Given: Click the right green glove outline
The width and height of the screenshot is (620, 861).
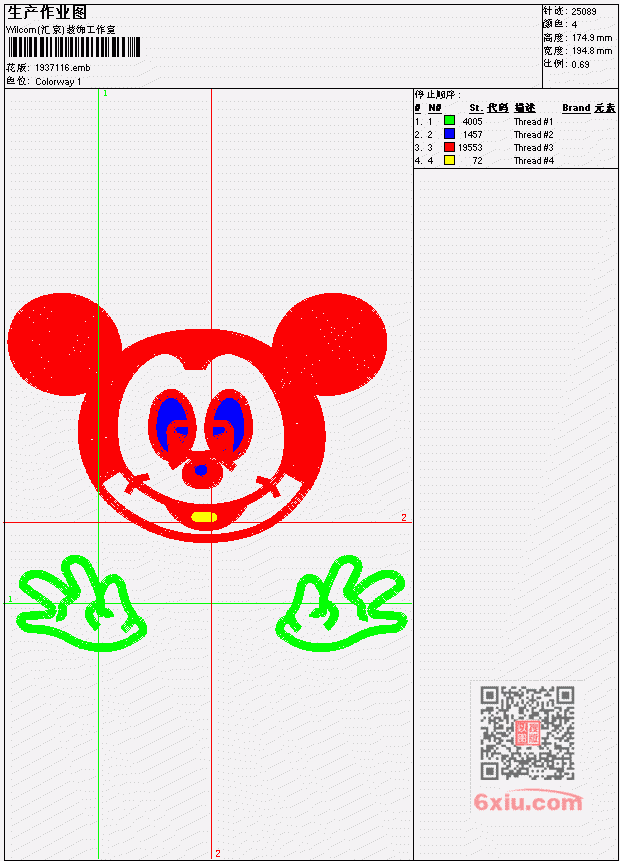Looking at the screenshot, I should pos(342,603).
